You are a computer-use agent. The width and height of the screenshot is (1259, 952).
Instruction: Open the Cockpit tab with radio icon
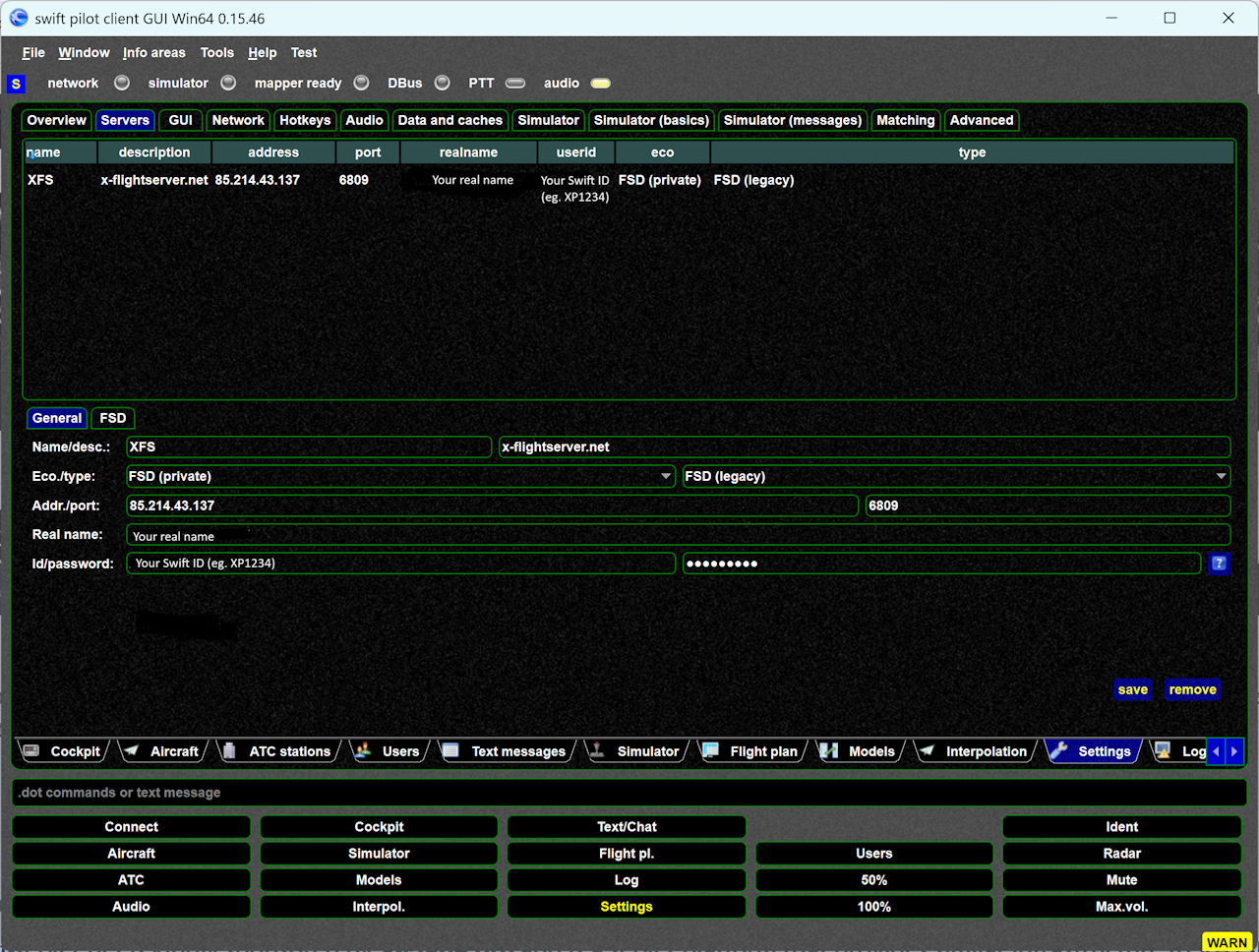(x=31, y=751)
